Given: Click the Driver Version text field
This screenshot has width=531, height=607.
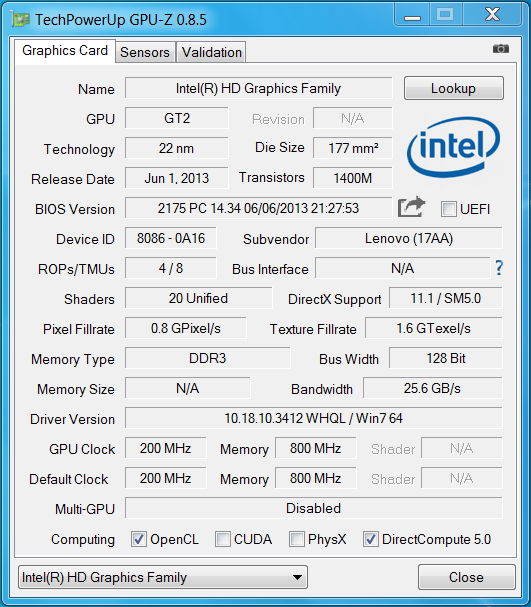Looking at the screenshot, I should pyautogui.click(x=313, y=418).
